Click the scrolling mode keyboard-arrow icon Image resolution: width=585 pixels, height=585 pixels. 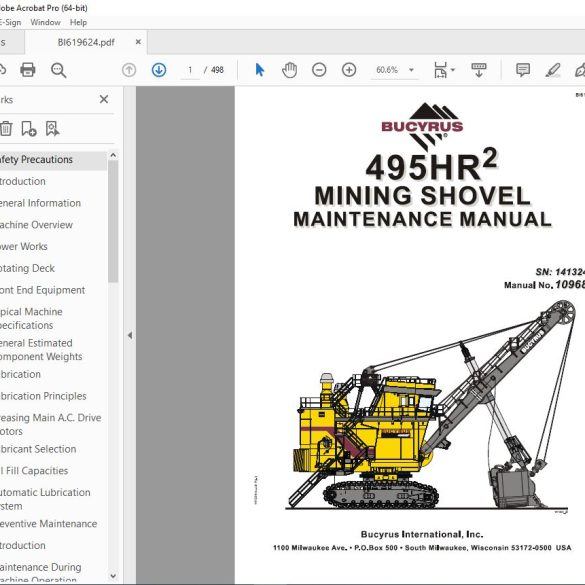(x=479, y=70)
